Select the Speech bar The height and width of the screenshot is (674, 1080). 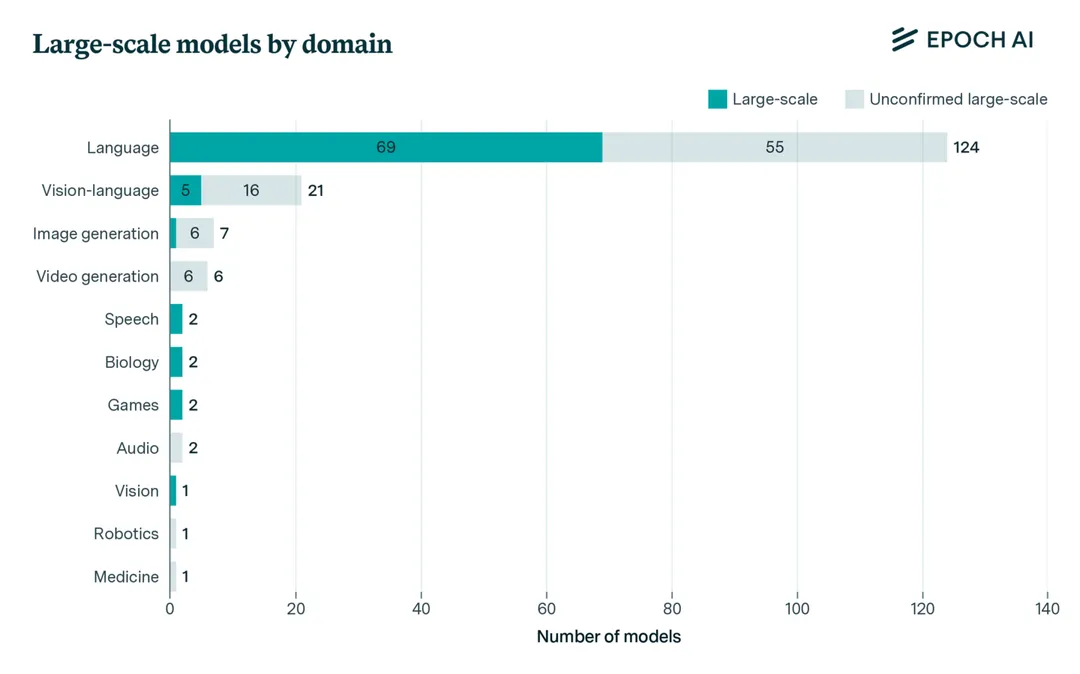coord(176,319)
